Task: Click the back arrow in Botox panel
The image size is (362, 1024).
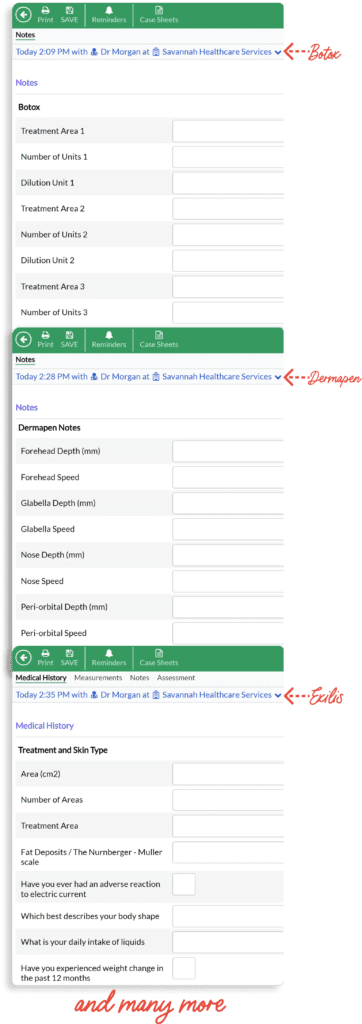Action: coord(24,14)
